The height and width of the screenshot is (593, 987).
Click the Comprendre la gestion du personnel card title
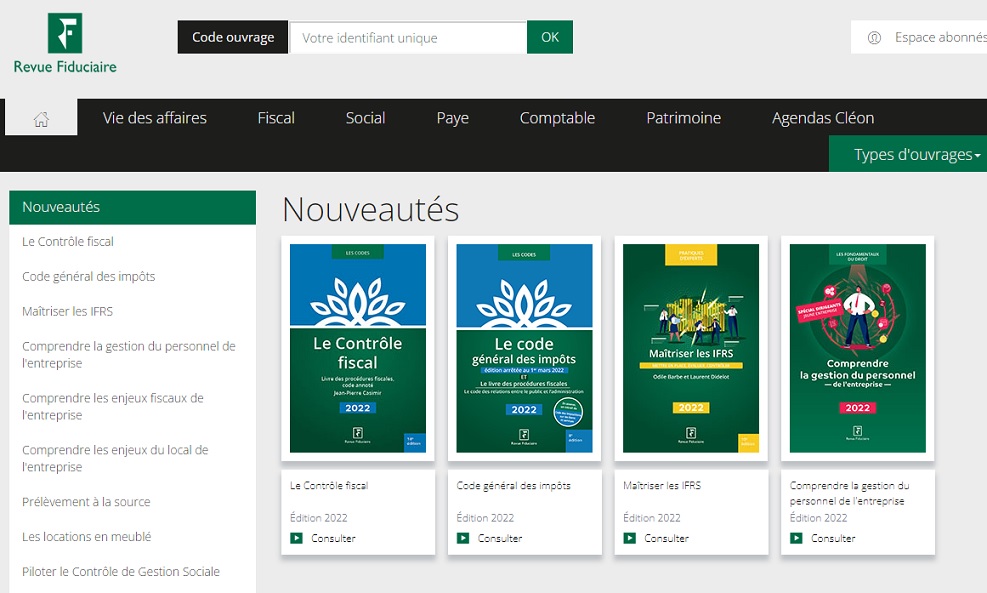click(x=850, y=494)
